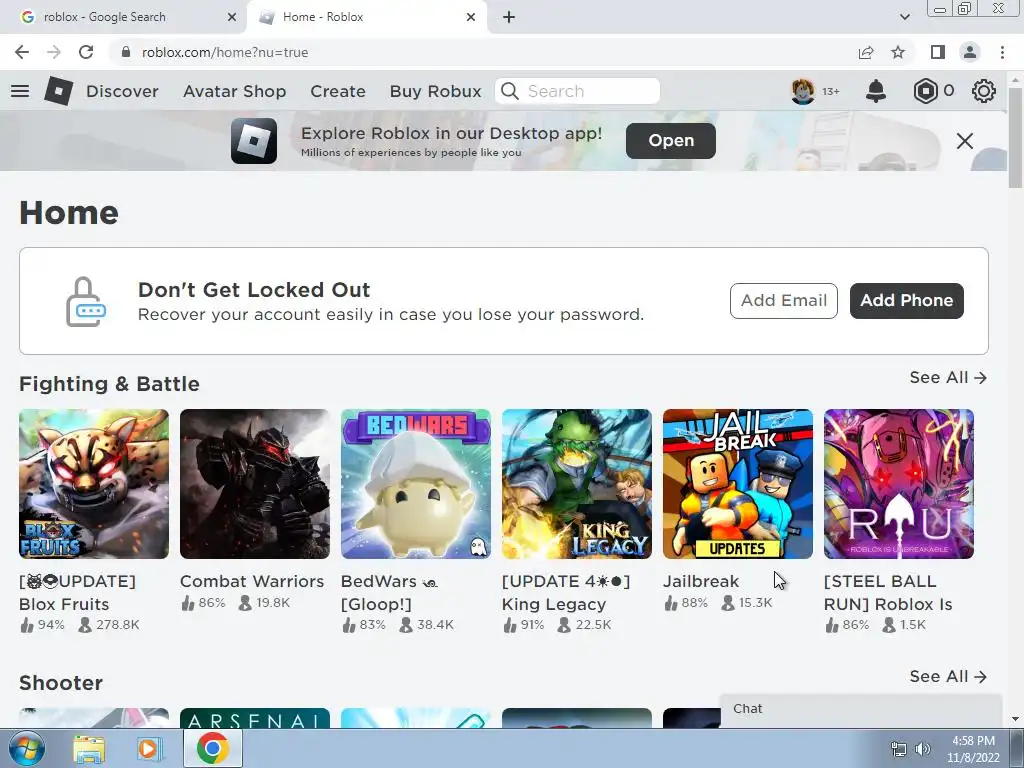Close the roblox Google Search tab
Image resolution: width=1024 pixels, height=768 pixels.
tap(232, 17)
